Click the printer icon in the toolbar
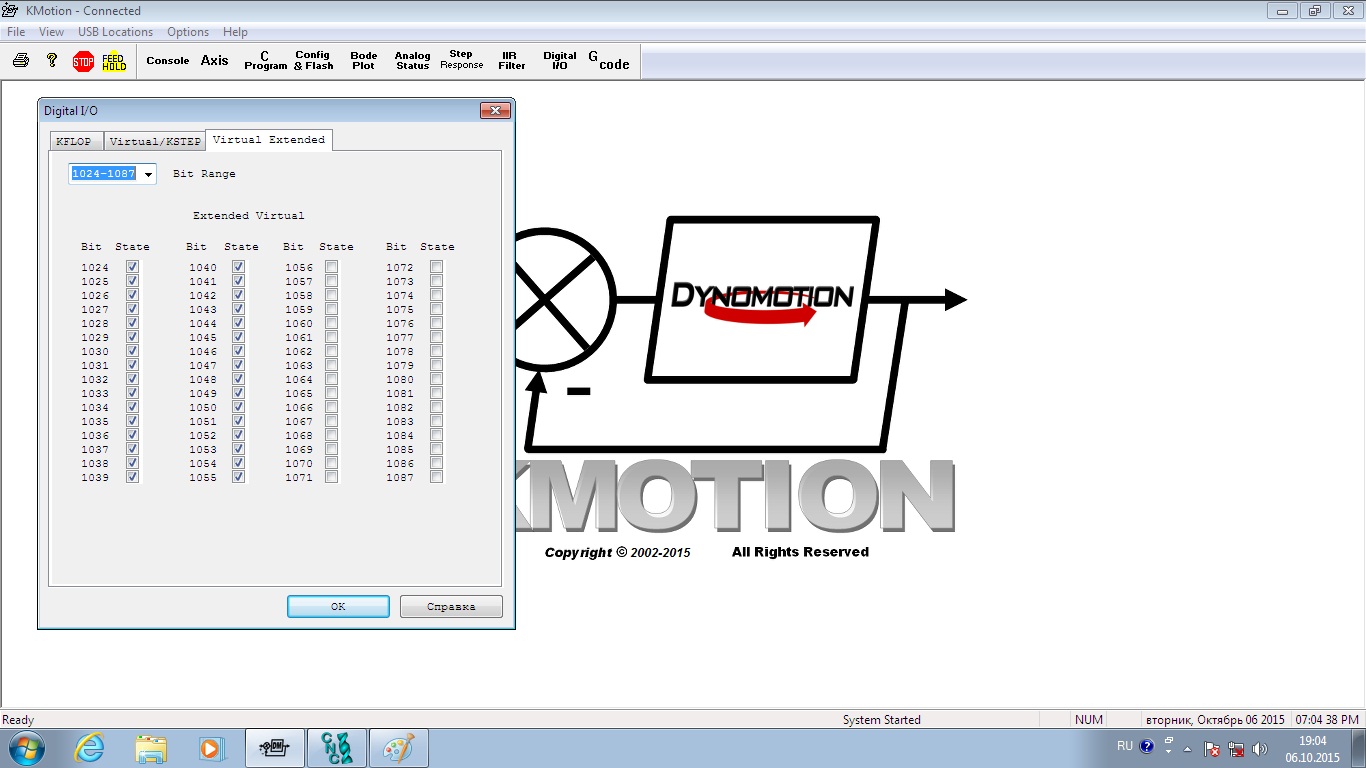Image resolution: width=1366 pixels, height=768 pixels. pos(20,61)
